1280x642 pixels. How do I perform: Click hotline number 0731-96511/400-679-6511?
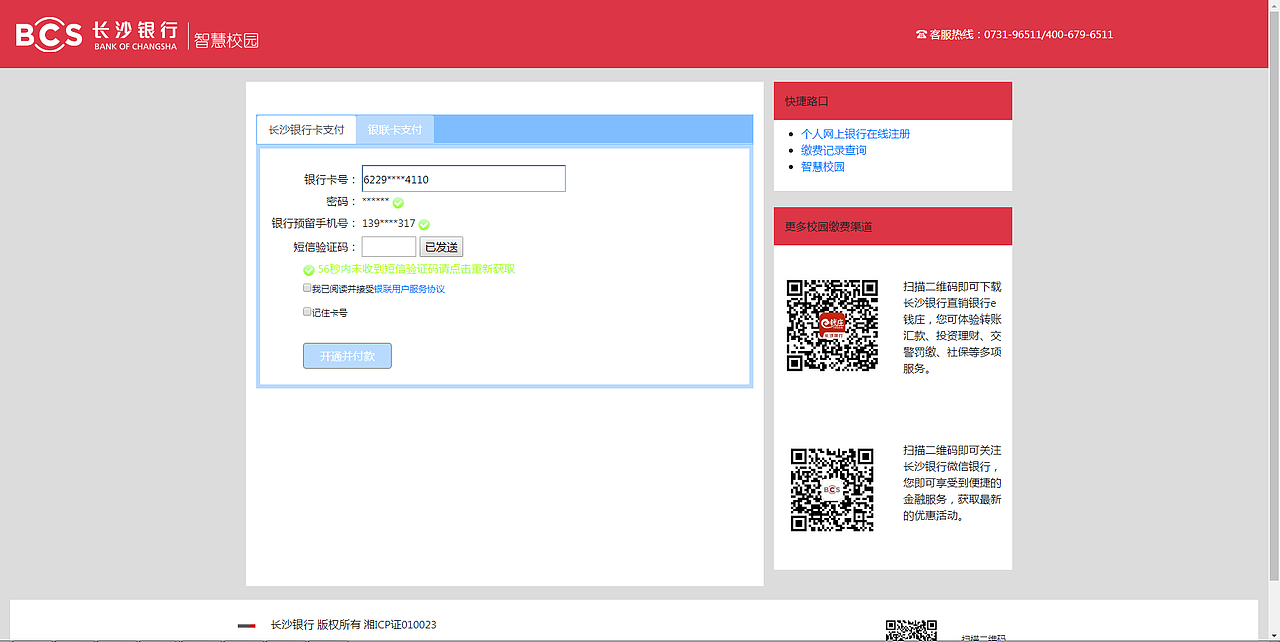coord(1048,34)
